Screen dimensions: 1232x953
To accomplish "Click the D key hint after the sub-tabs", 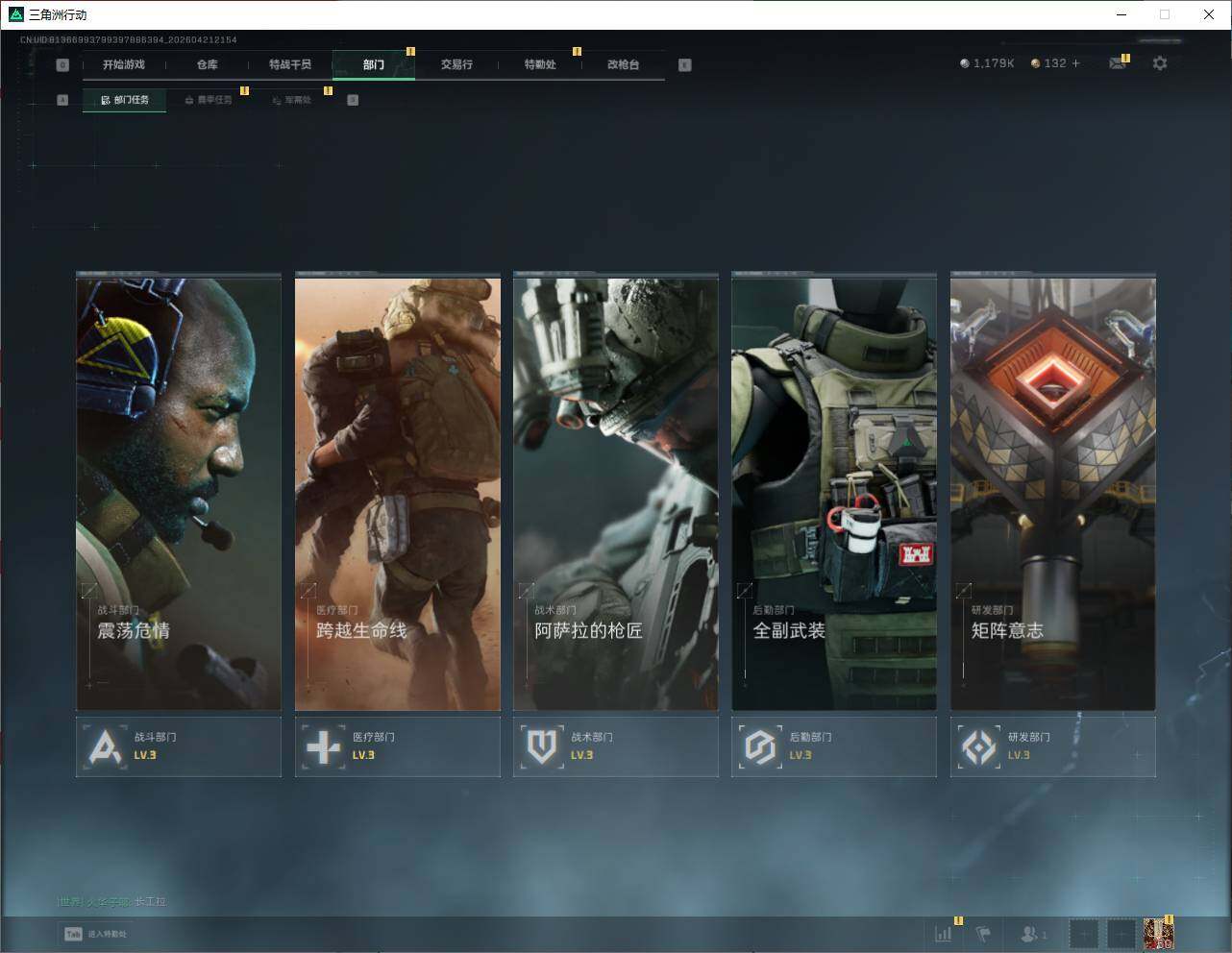I will (x=353, y=100).
